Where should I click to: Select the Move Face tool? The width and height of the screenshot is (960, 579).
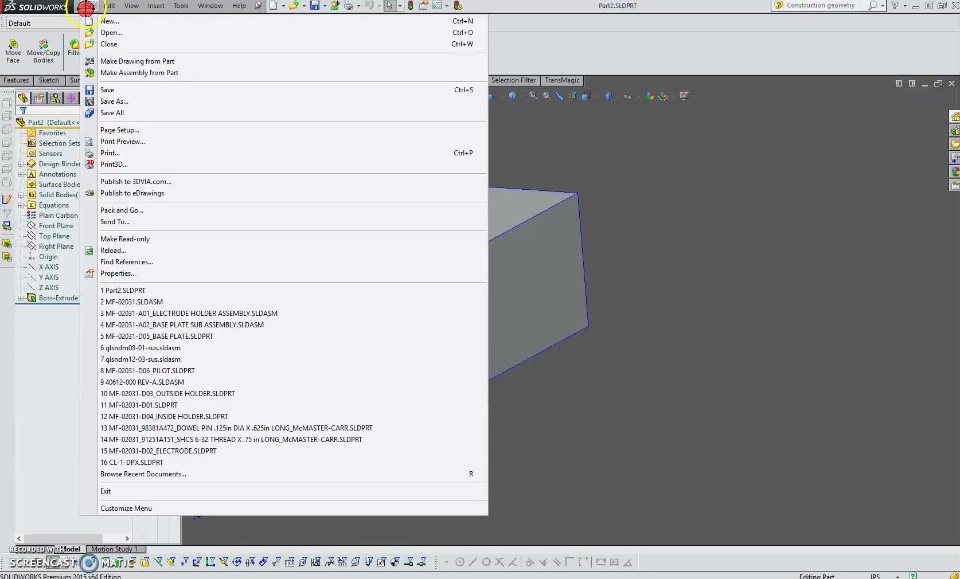(13, 51)
